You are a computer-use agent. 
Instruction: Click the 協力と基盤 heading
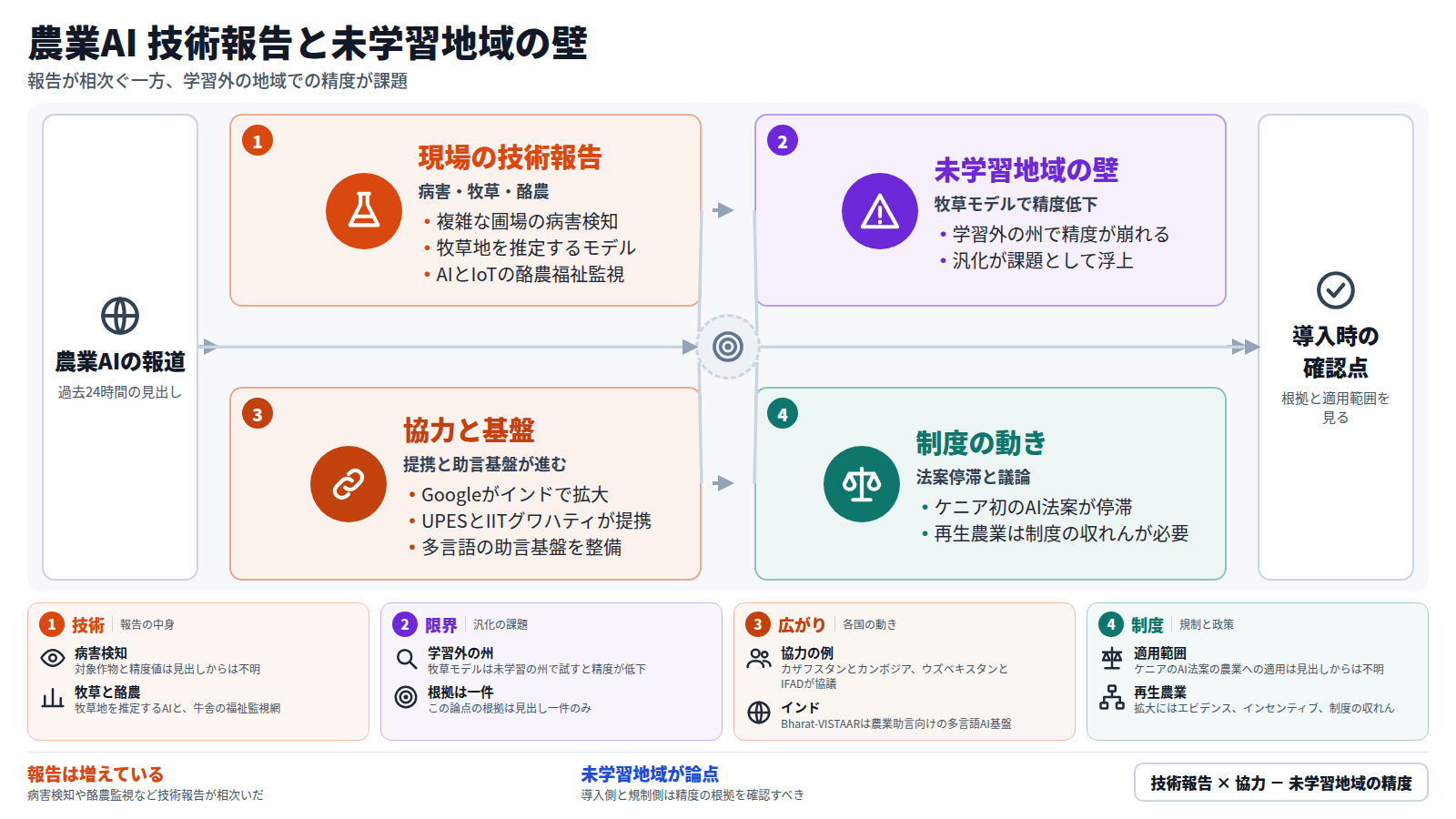point(469,430)
